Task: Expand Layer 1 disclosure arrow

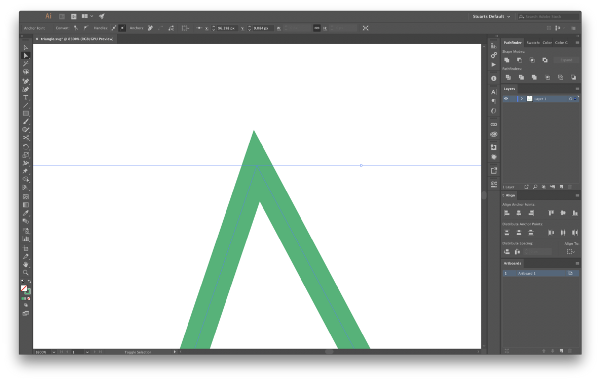Action: point(521,99)
